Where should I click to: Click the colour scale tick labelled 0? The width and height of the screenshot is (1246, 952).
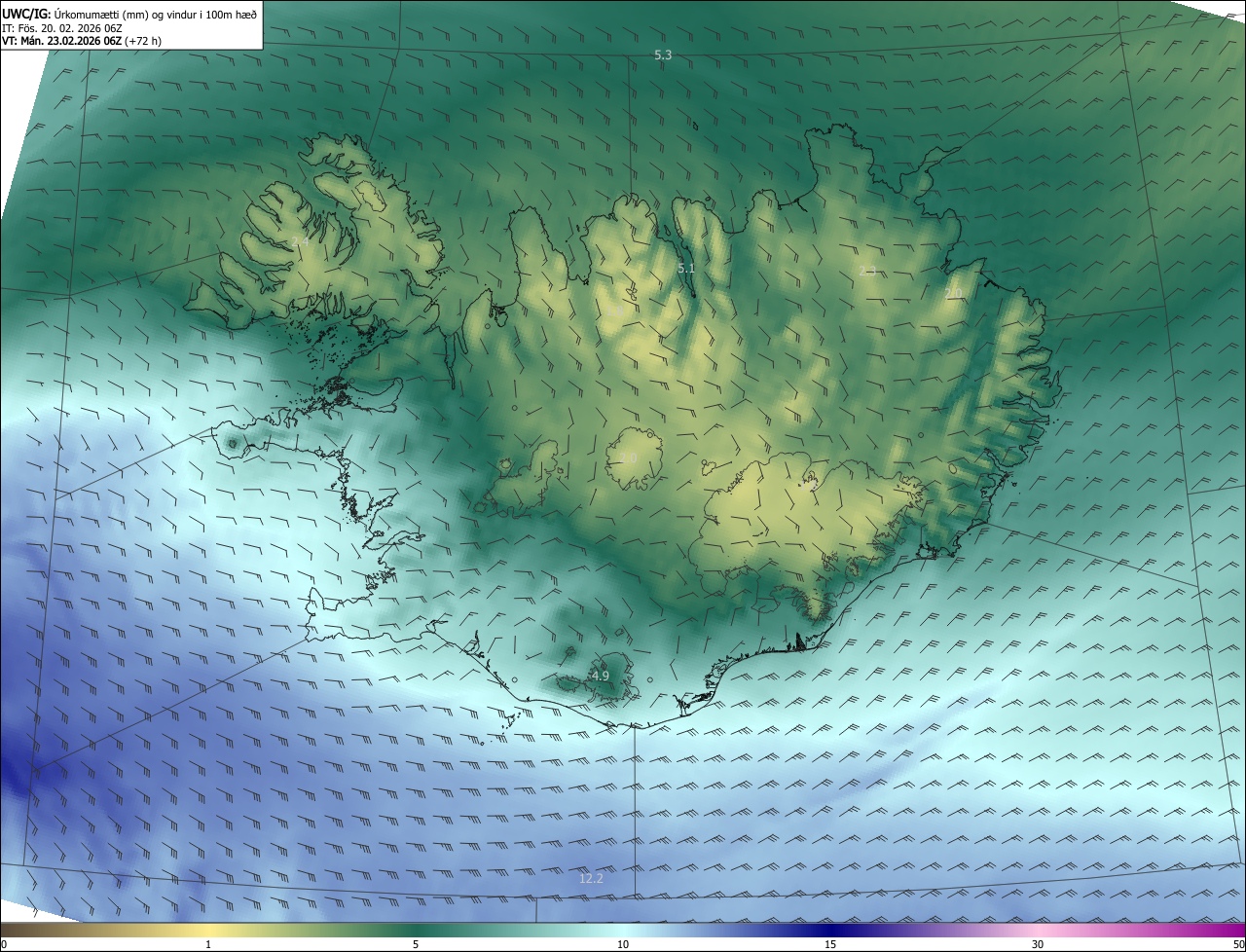[x=3, y=944]
